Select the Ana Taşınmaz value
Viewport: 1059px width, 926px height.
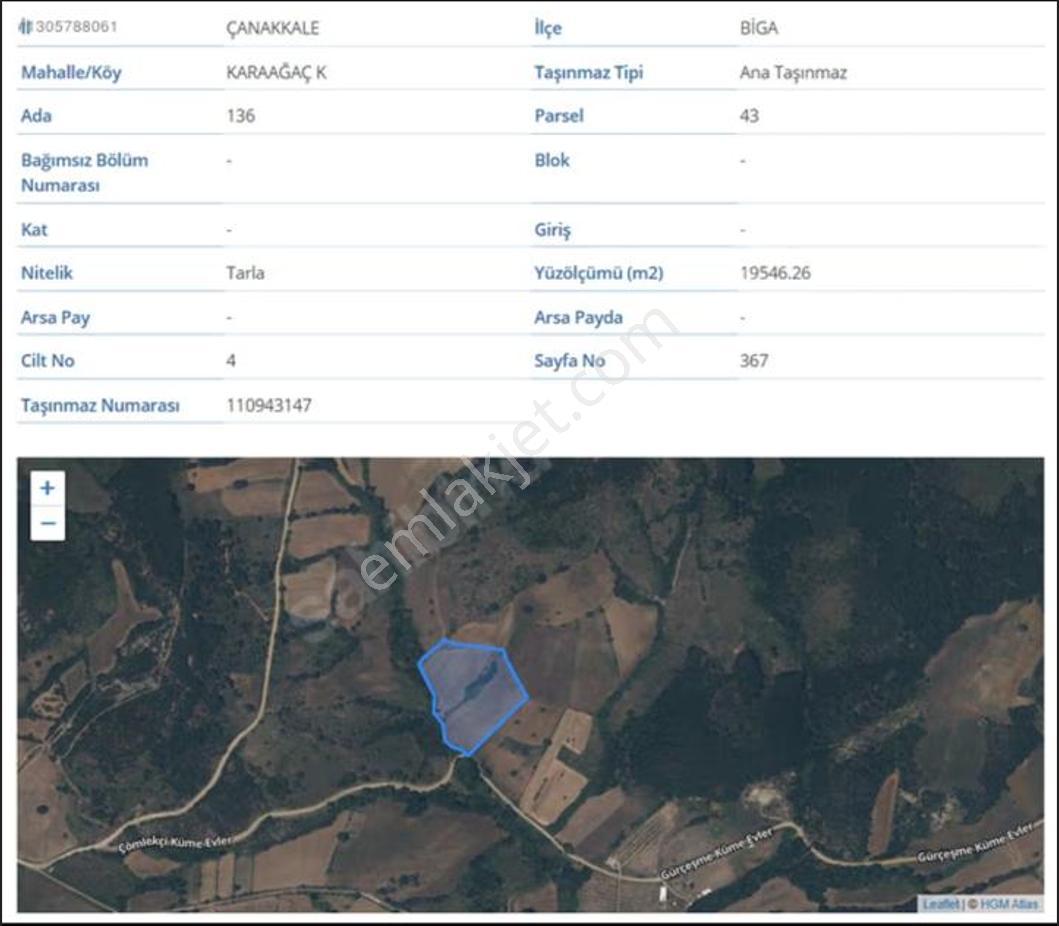coord(794,72)
